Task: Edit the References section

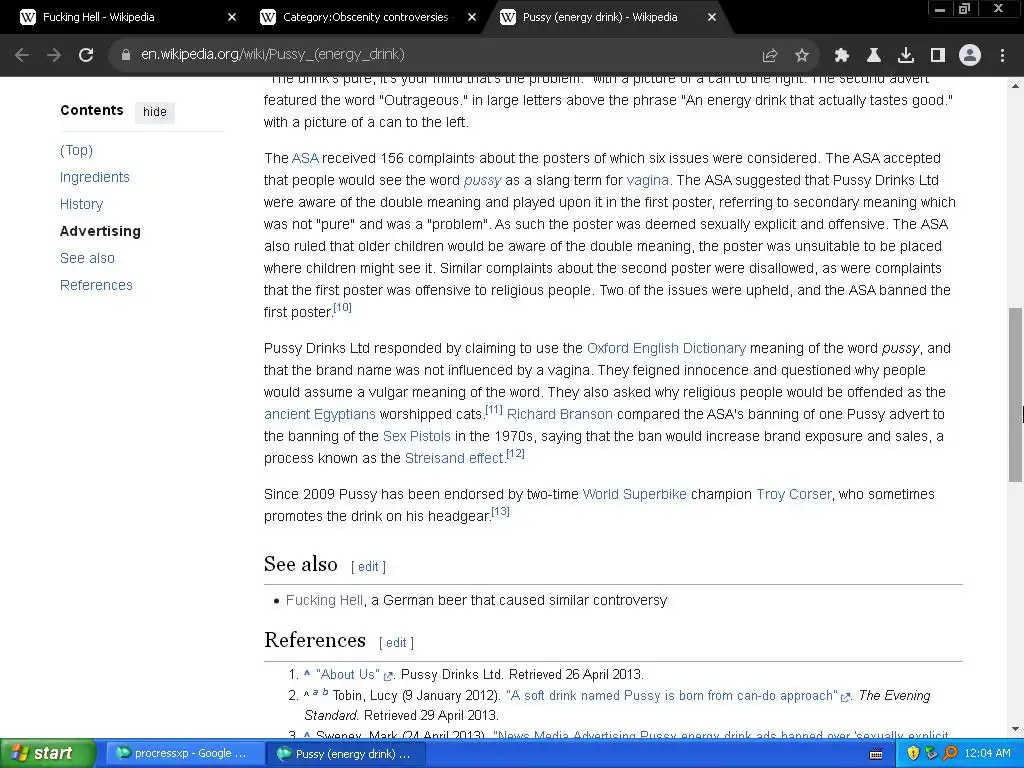Action: click(x=396, y=643)
